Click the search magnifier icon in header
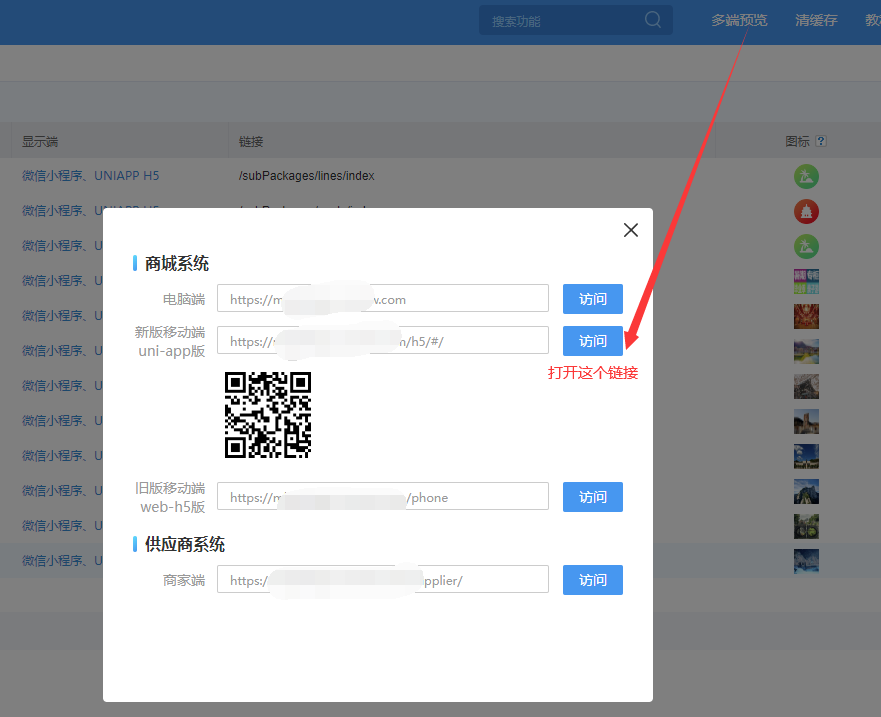Screen dimensions: 881x717 (653, 20)
